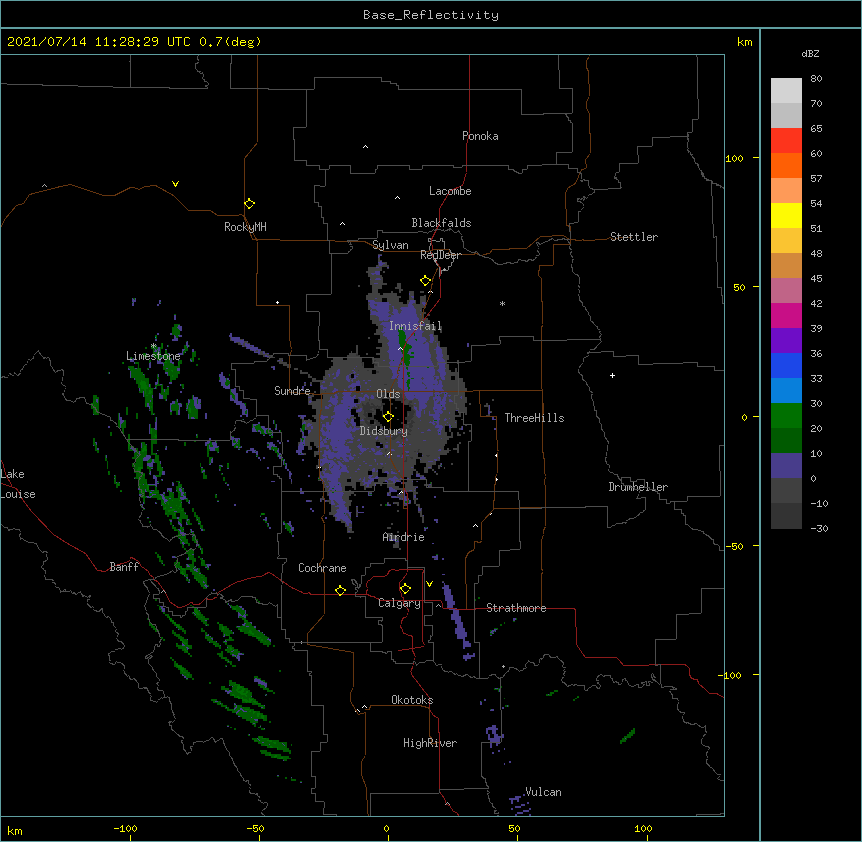Screen dimensions: 862x842
Task: Click the Okotoks label
Action: point(412,700)
